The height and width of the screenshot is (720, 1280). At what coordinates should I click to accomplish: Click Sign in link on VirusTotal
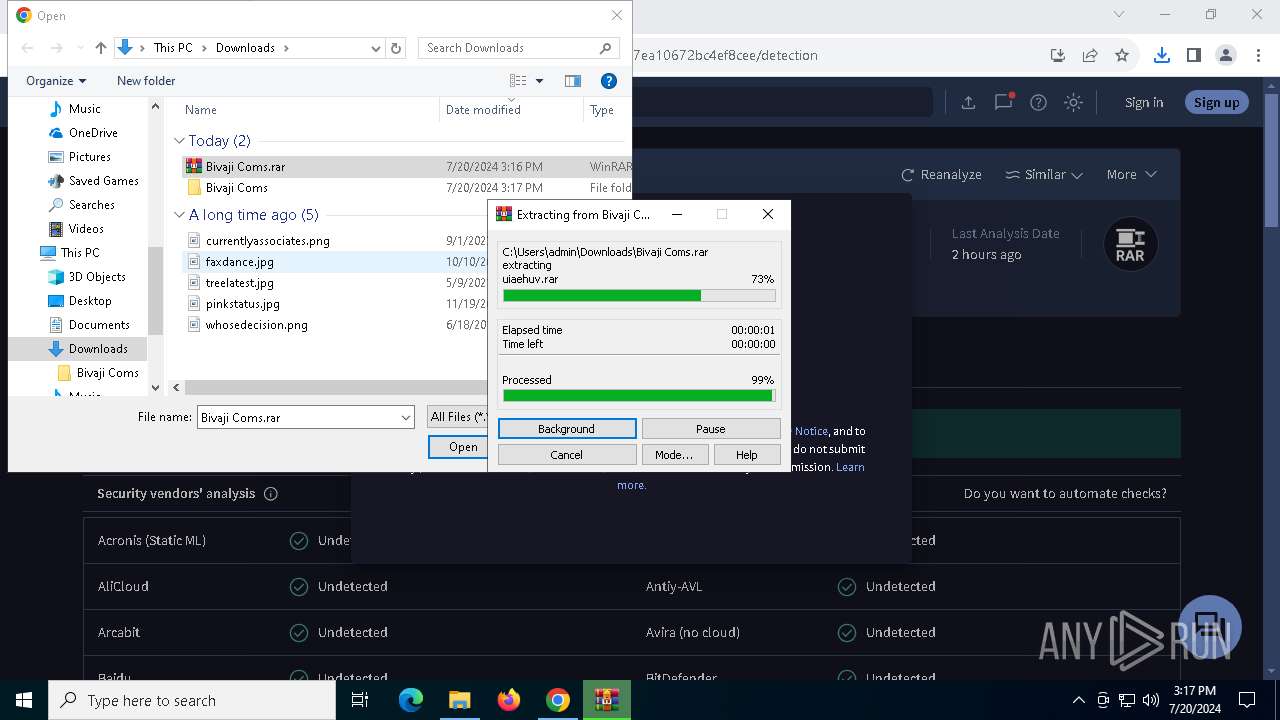click(1144, 102)
